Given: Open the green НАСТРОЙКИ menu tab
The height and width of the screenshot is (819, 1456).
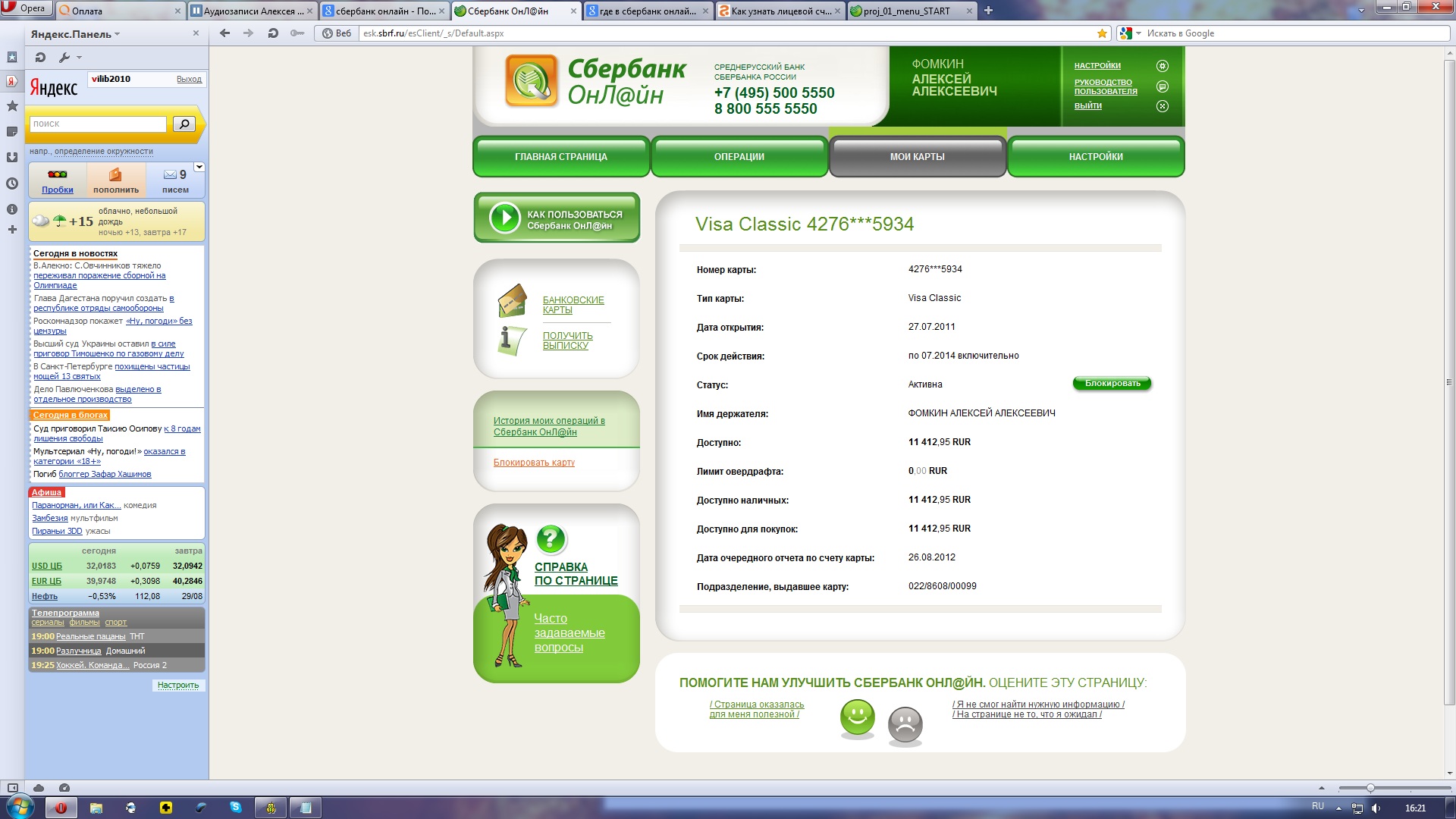Looking at the screenshot, I should (x=1096, y=156).
